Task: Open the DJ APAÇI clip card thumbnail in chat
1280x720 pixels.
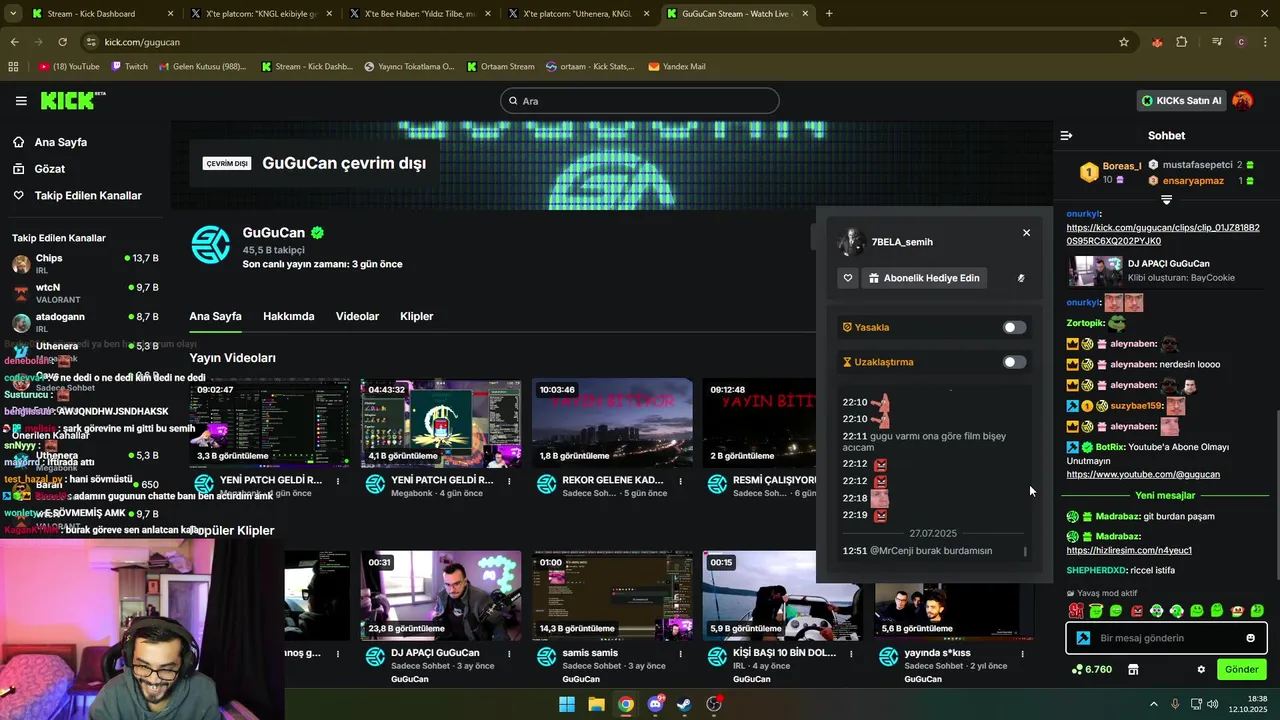Action: point(1094,271)
